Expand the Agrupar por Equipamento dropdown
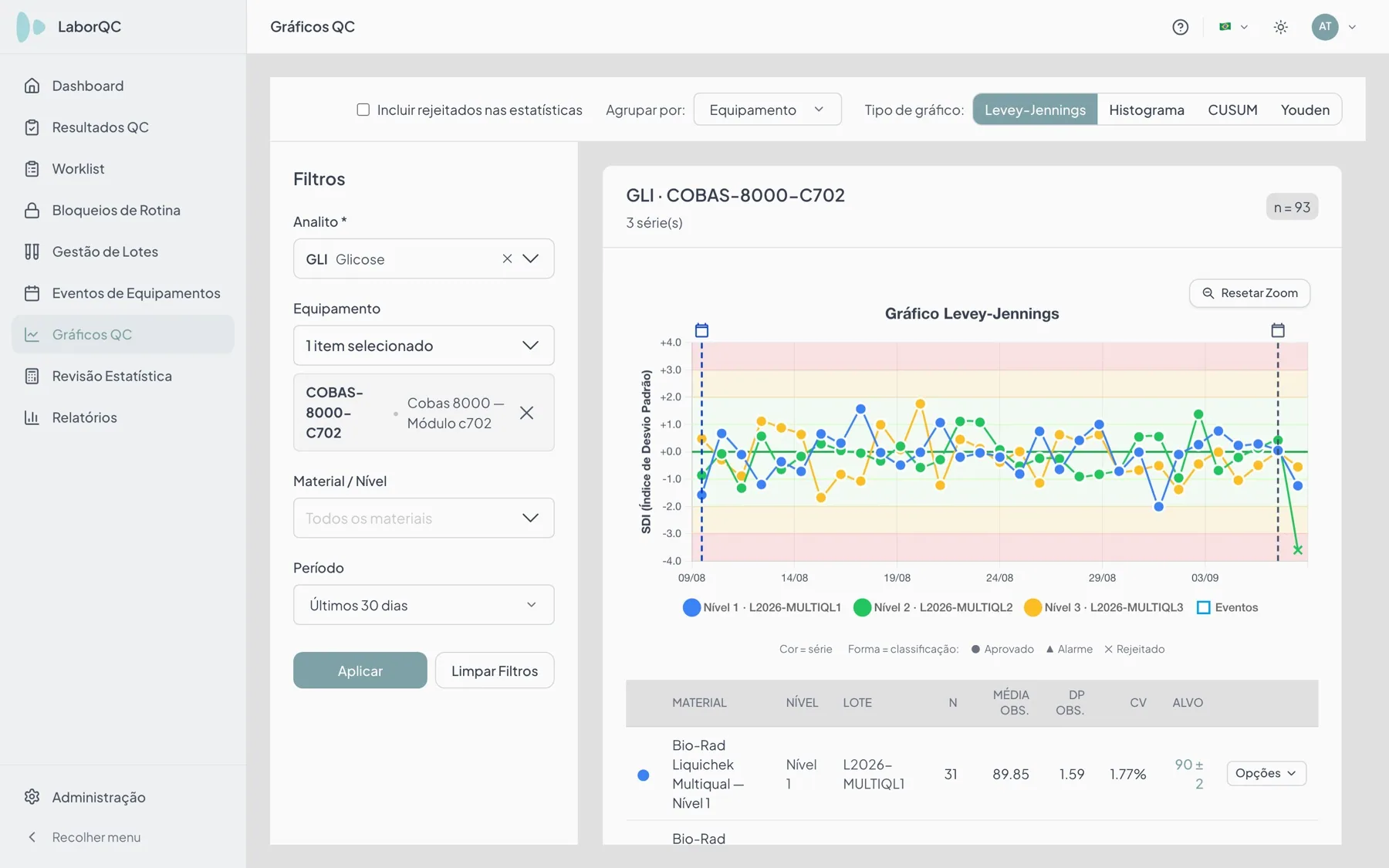This screenshot has height=868, width=1389. [x=767, y=110]
